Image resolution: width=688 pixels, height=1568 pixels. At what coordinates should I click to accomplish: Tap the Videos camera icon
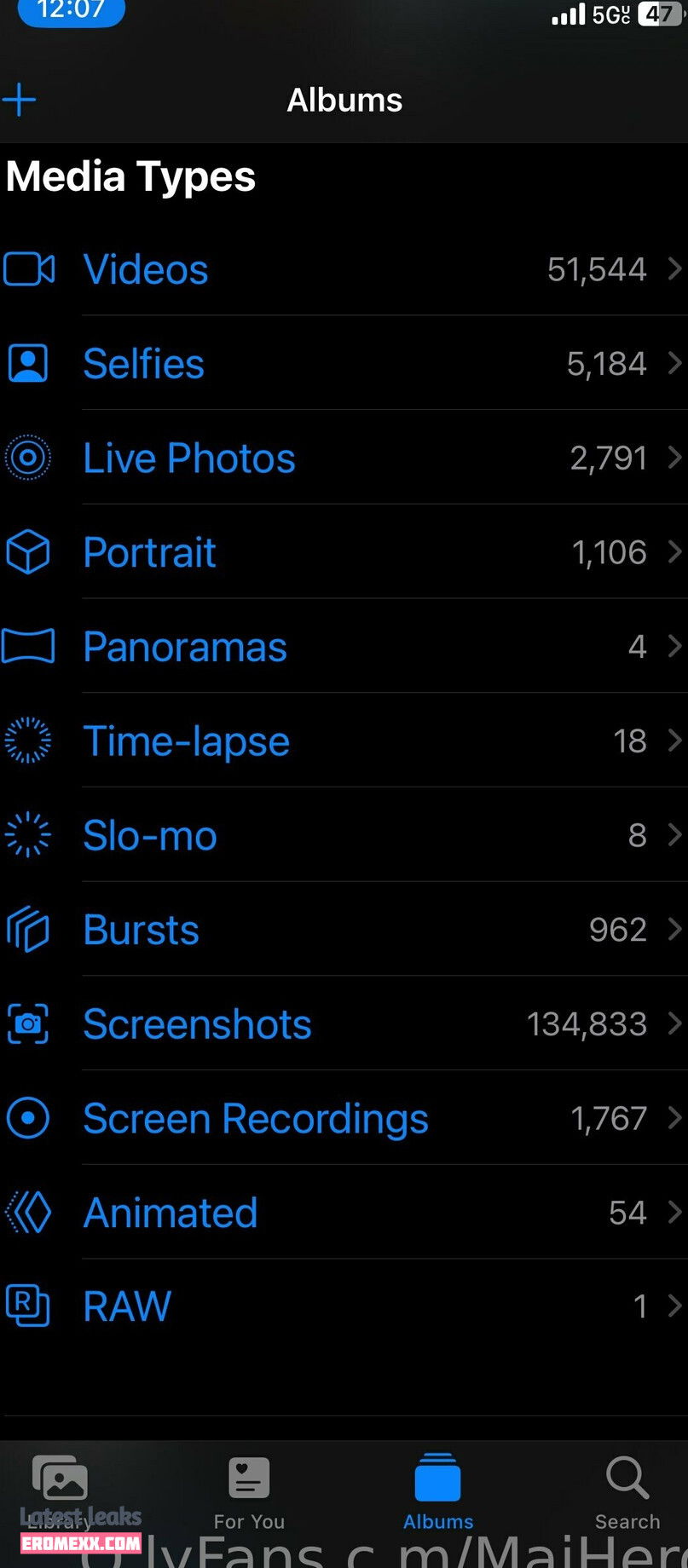[x=29, y=269]
